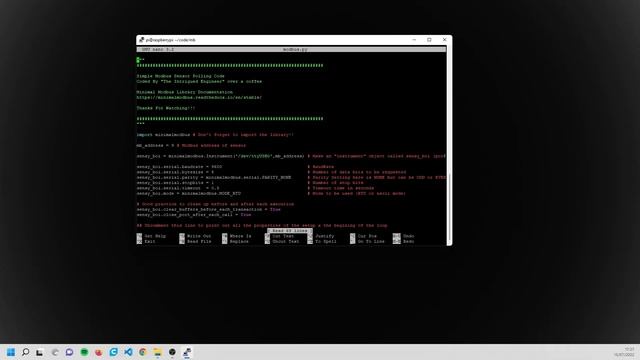This screenshot has height=360, width=640.
Task: Click "Cur Pos" in nano shortcut bar
Action: pyautogui.click(x=367, y=236)
